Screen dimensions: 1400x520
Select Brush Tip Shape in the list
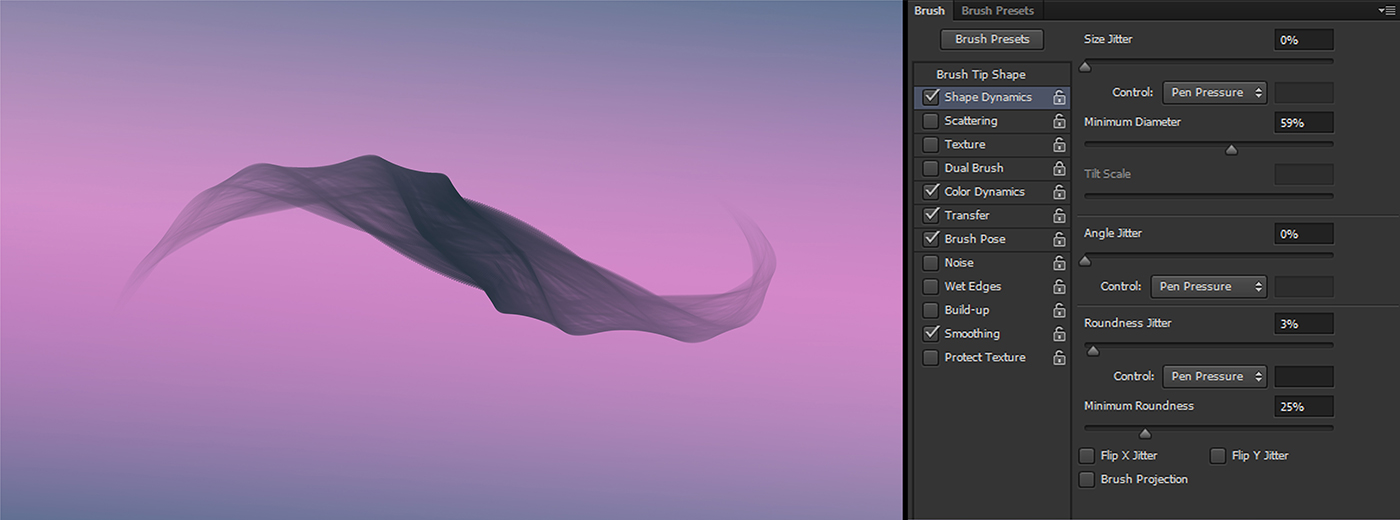tap(980, 75)
